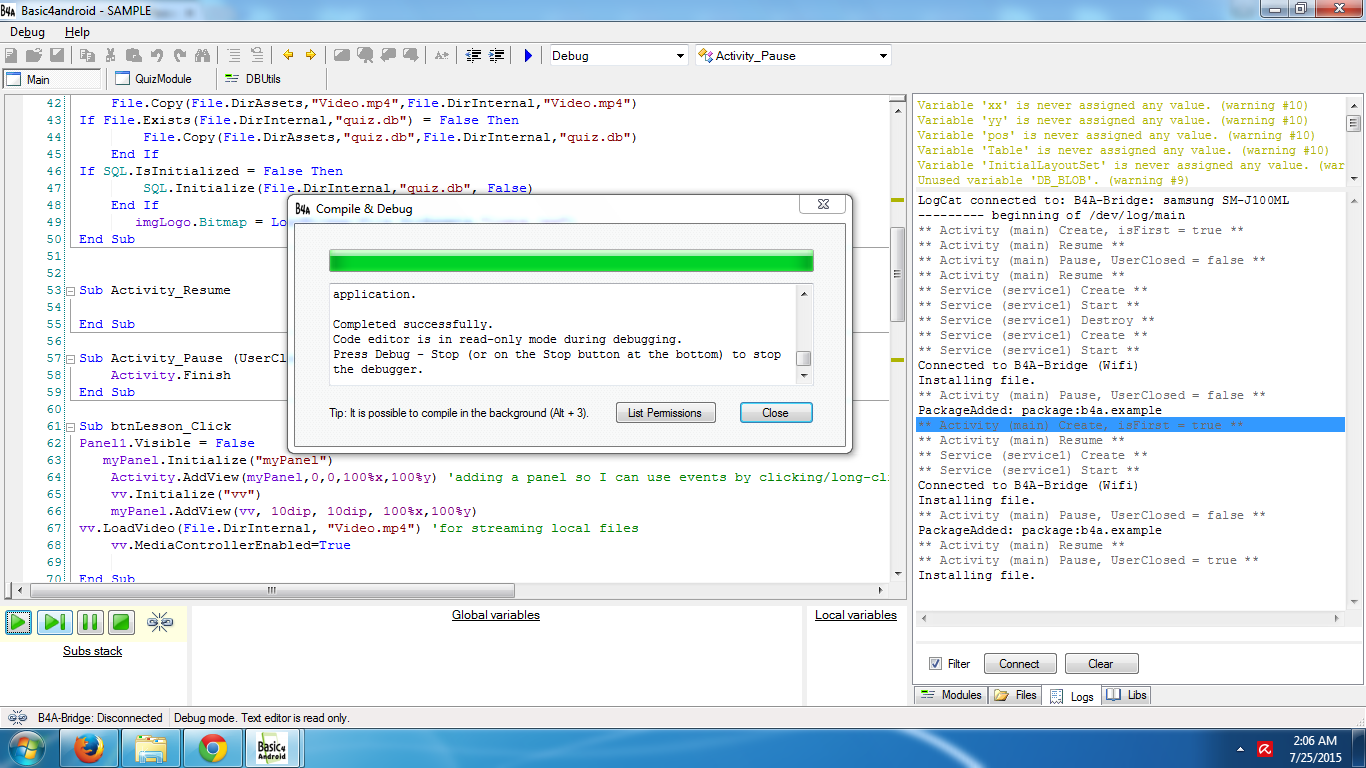Switch to the Libs tab
The image size is (1366, 768).
[1127, 695]
